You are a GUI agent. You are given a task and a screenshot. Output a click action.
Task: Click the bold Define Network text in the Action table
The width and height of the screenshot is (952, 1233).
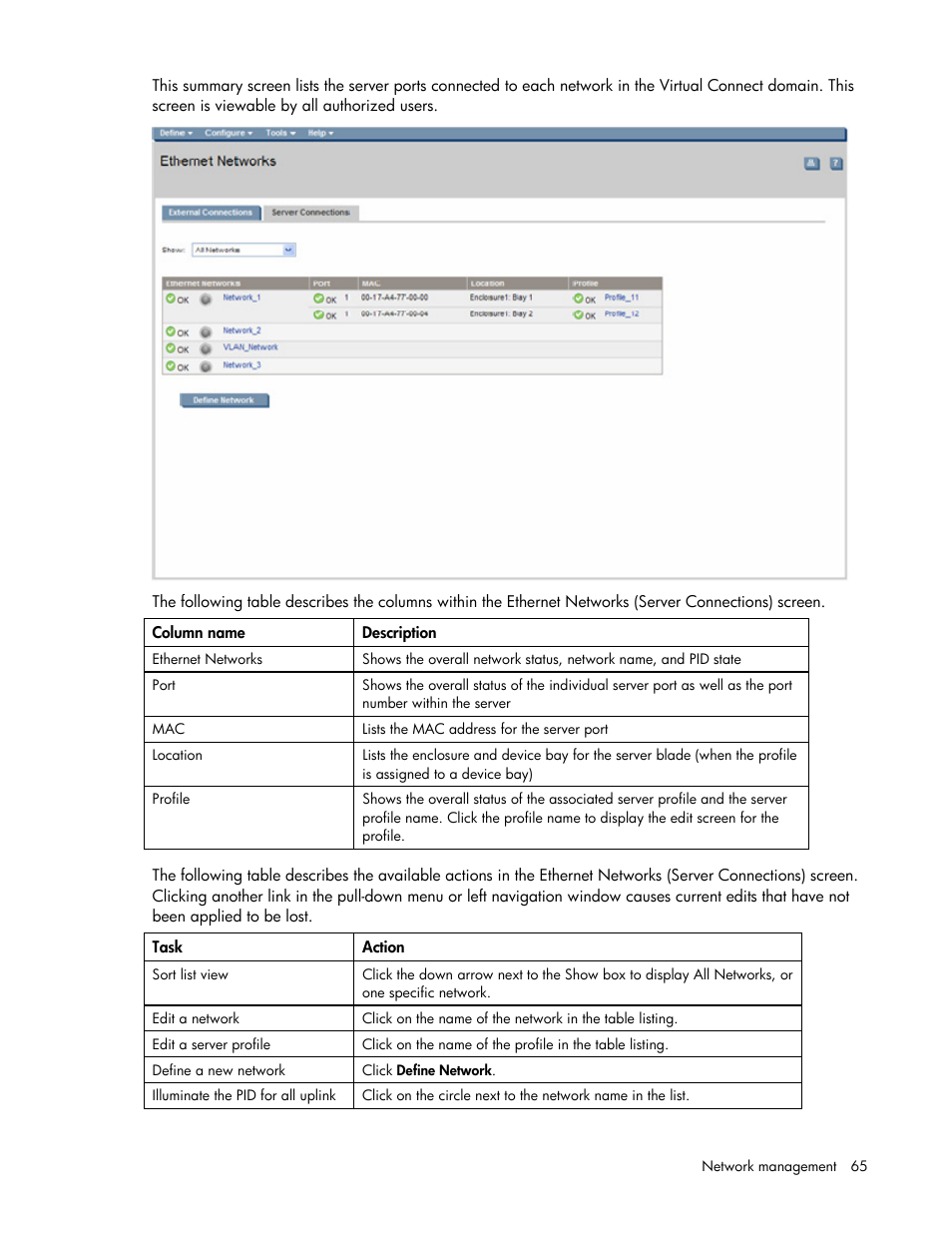click(x=444, y=1070)
